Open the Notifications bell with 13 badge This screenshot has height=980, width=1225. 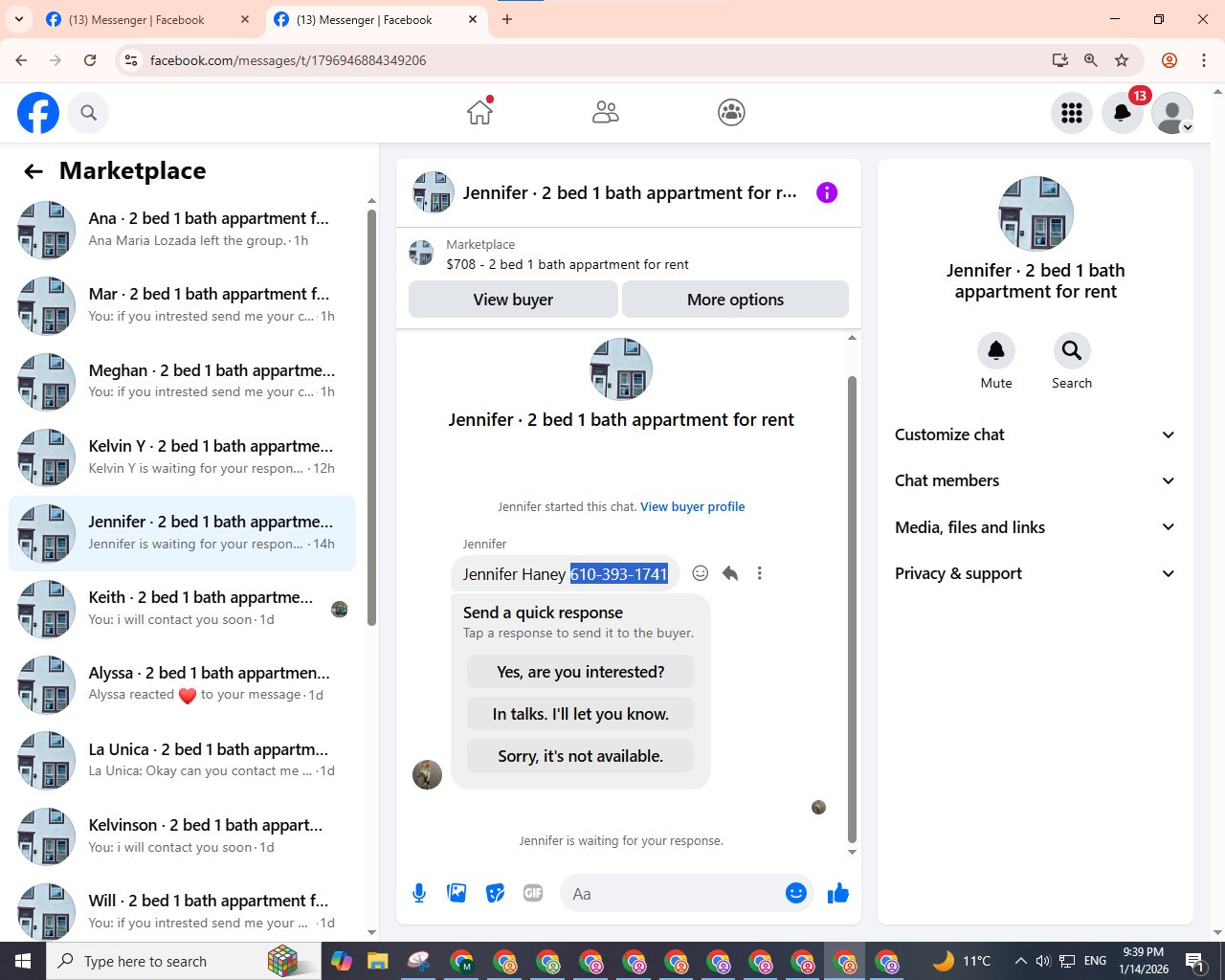pos(1123,113)
